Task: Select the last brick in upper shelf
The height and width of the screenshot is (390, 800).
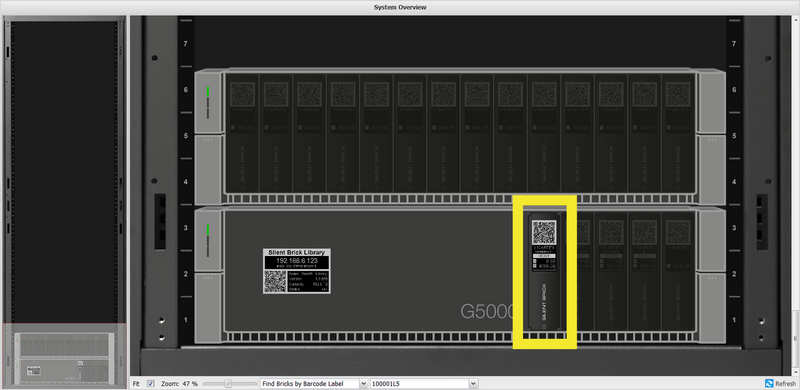Action: pyautogui.click(x=679, y=134)
